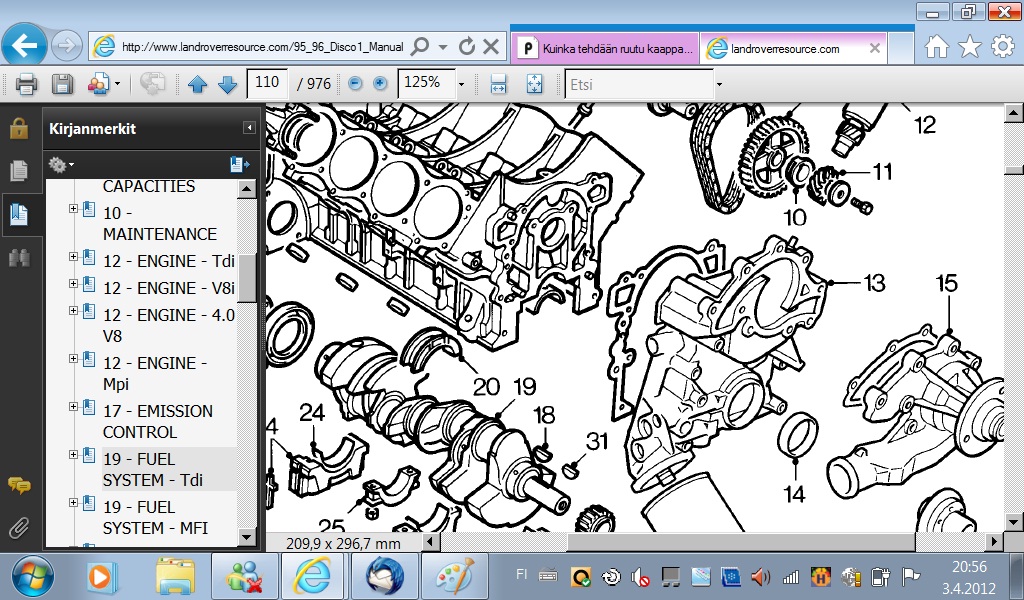1024x600 pixels.
Task: Expand the '17 - EMISSION CONTROL' bookmark
Action: click(74, 407)
